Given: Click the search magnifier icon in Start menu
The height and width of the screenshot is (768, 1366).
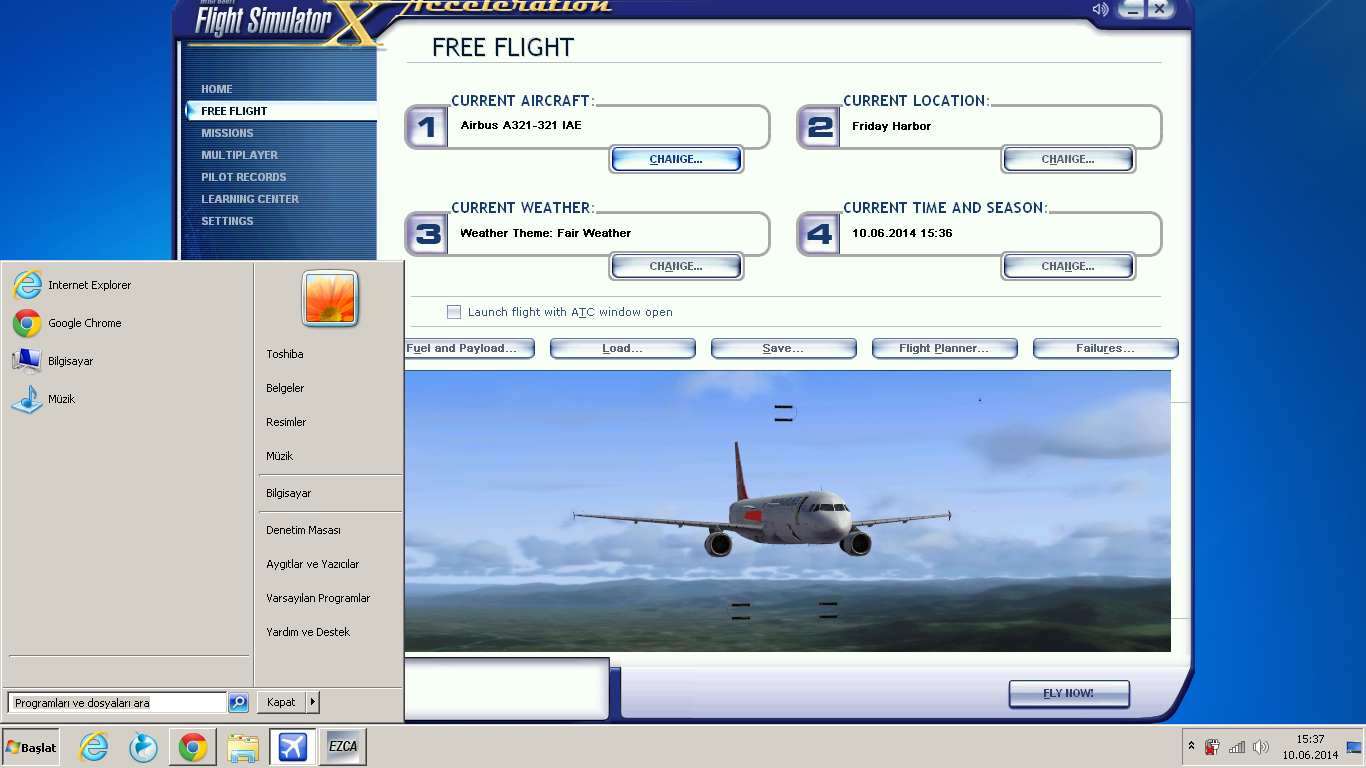Looking at the screenshot, I should (238, 703).
